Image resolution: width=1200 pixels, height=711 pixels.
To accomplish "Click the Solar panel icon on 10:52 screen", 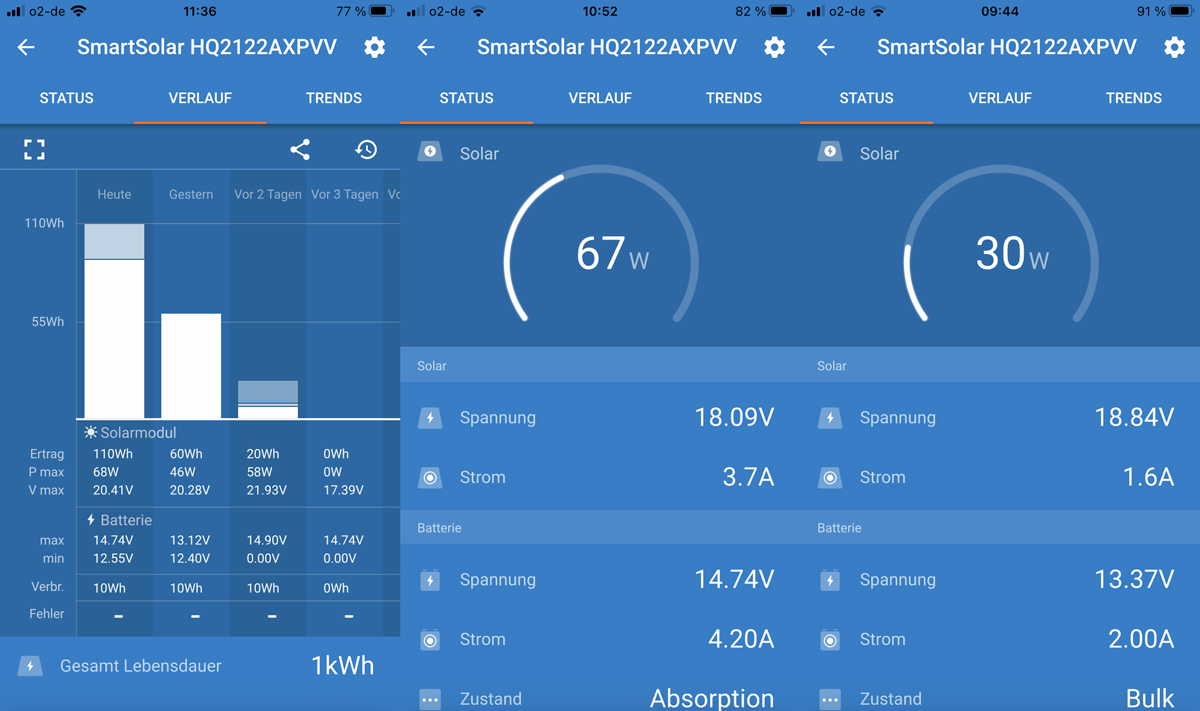I will pyautogui.click(x=430, y=152).
